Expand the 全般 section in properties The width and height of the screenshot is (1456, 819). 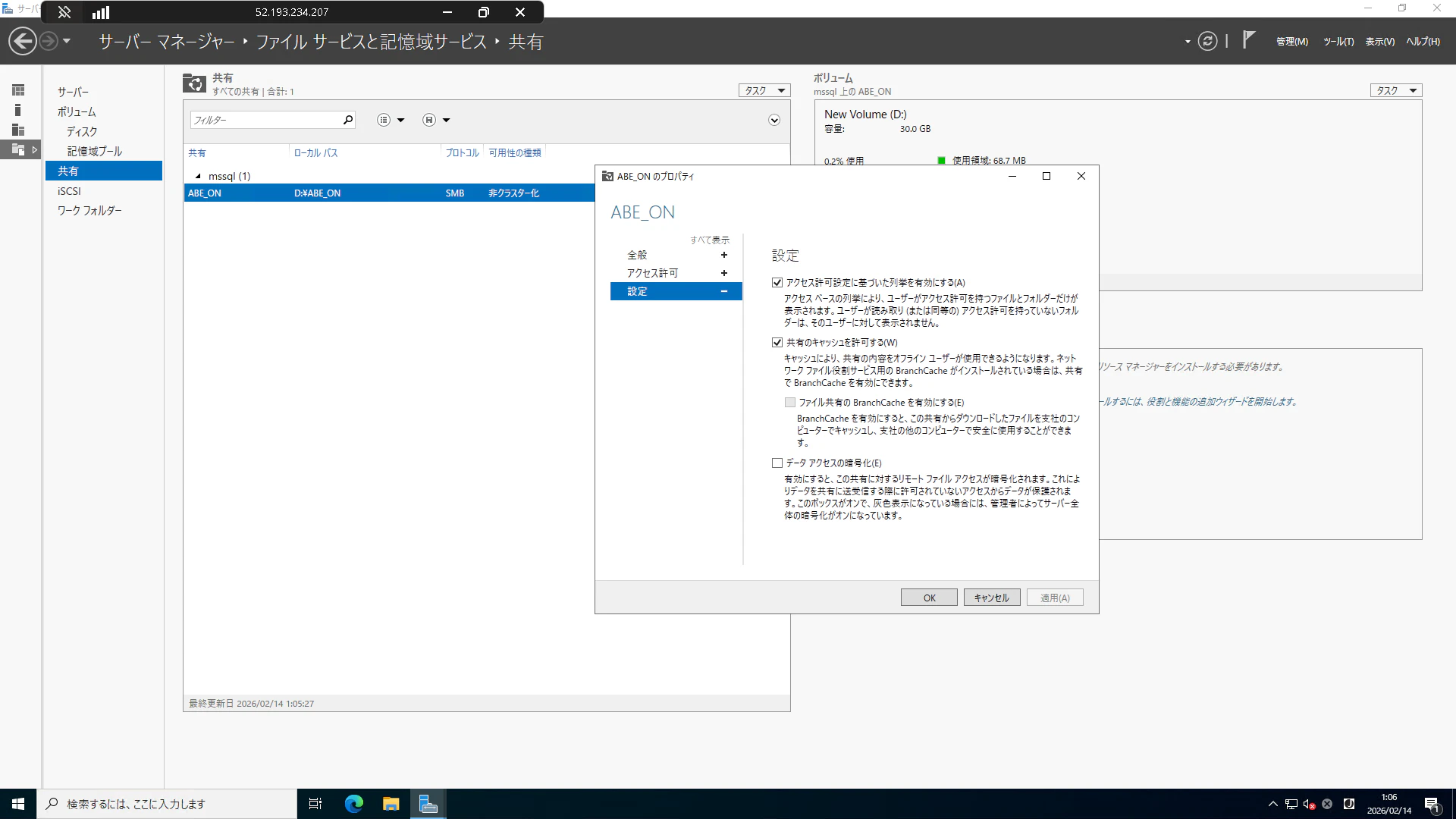(x=723, y=255)
